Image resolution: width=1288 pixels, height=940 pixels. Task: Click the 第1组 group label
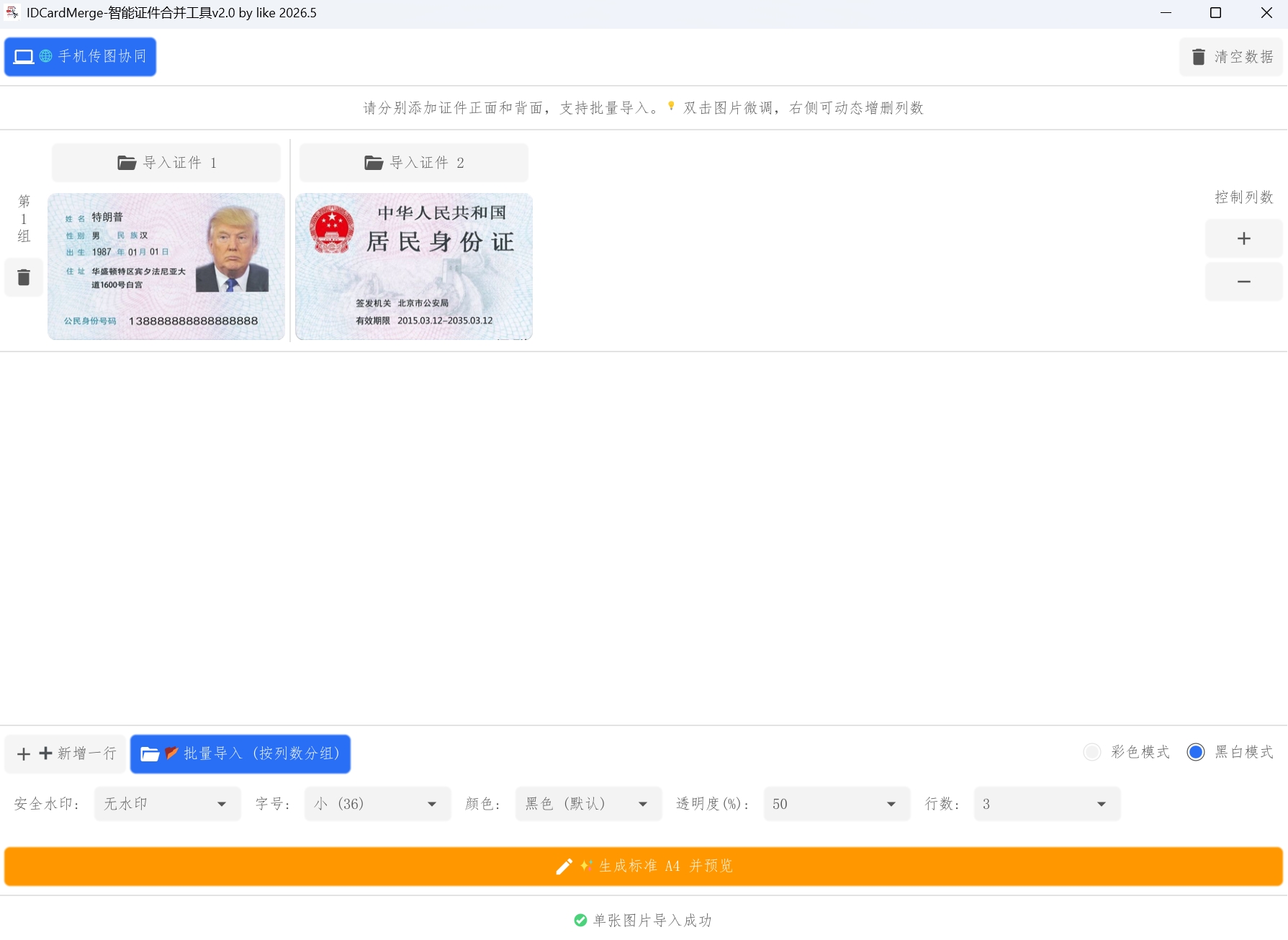pos(24,218)
